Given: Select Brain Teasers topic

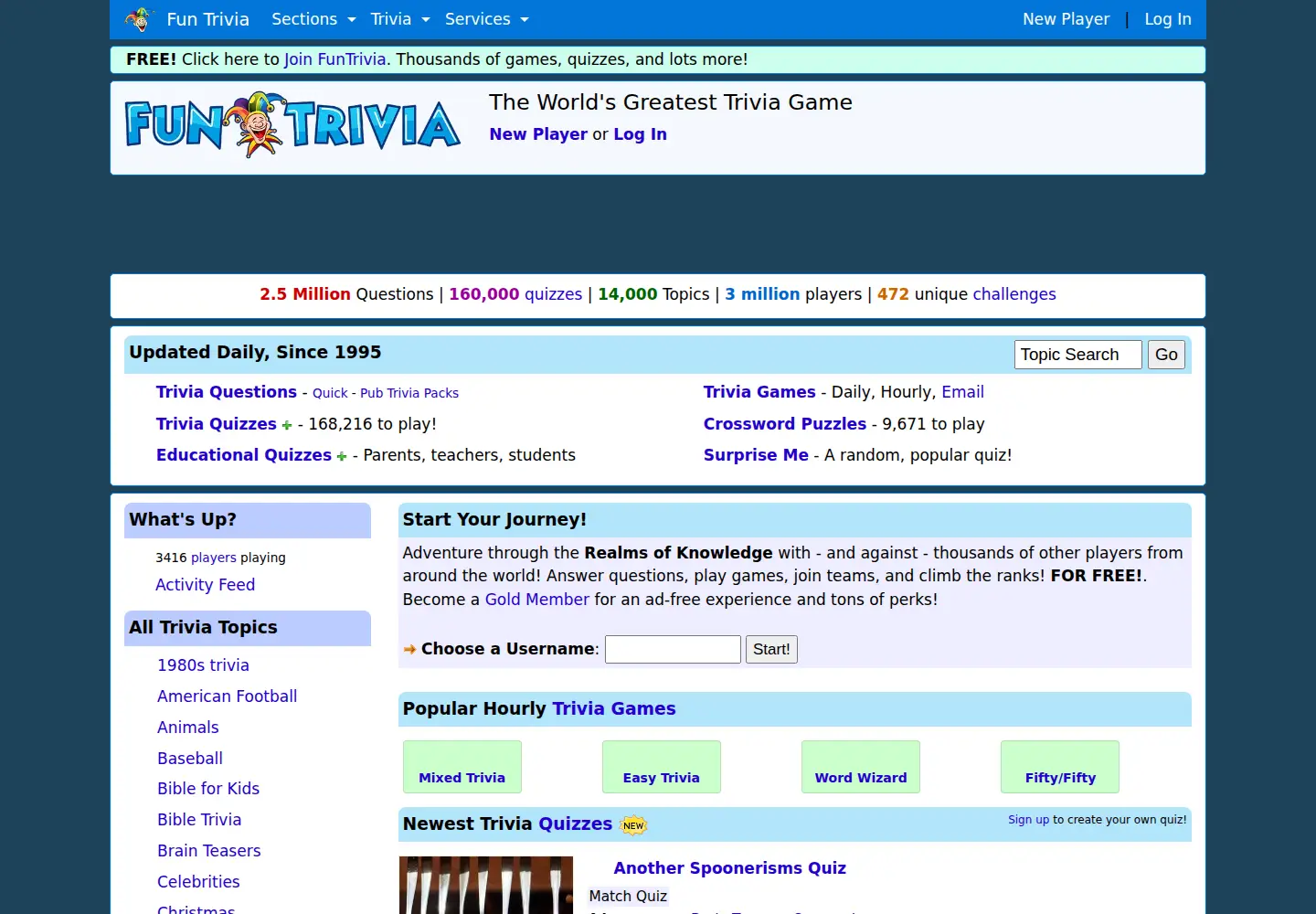Looking at the screenshot, I should [x=208, y=851].
